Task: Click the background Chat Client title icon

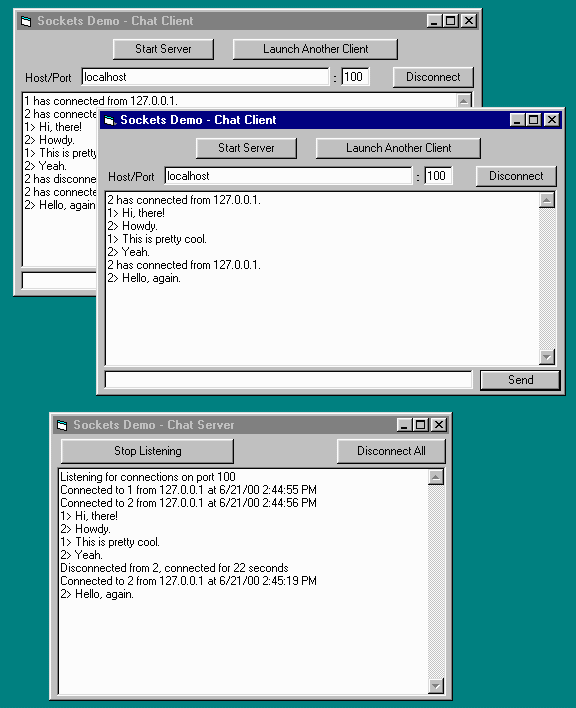Action: (26, 21)
